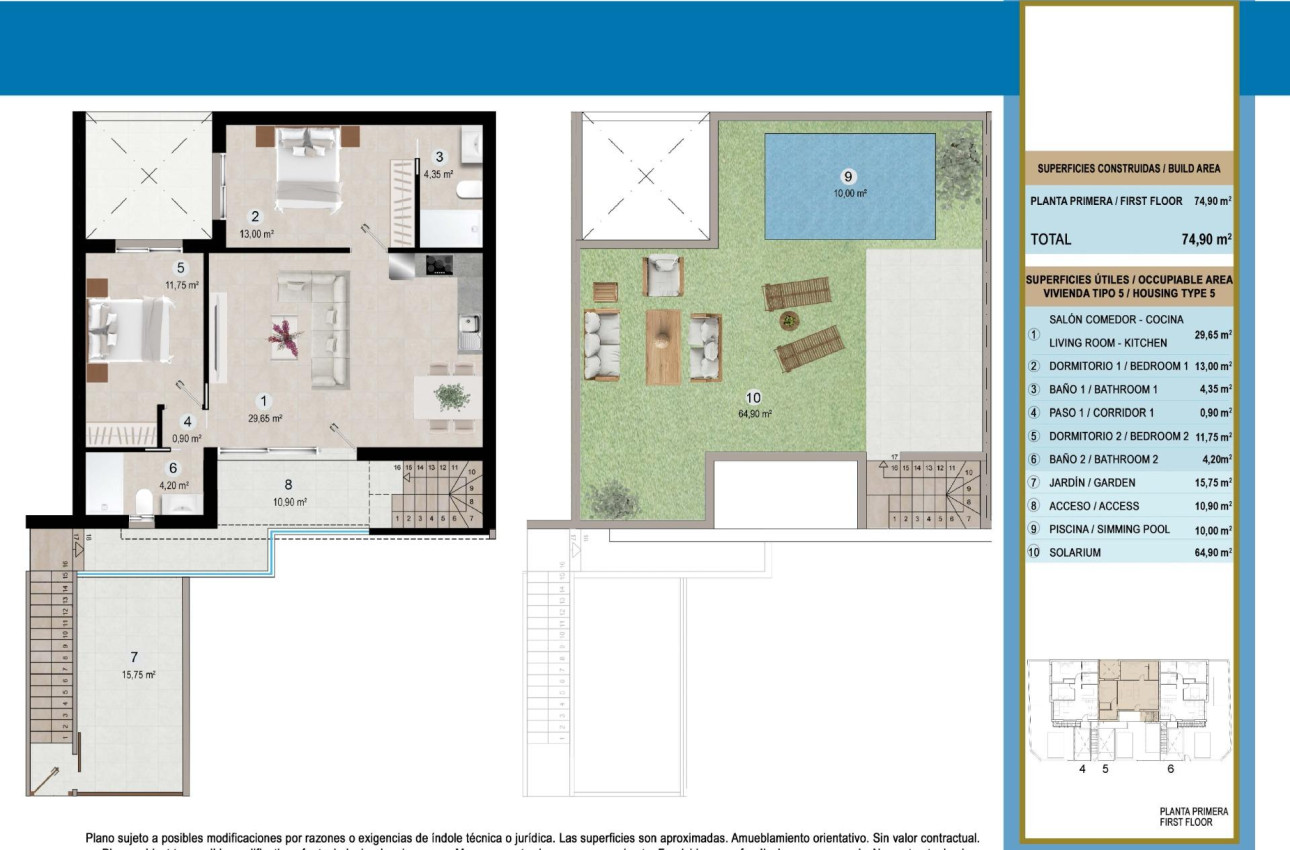
Task: Click circled number 10 in the legend
Action: [1035, 552]
